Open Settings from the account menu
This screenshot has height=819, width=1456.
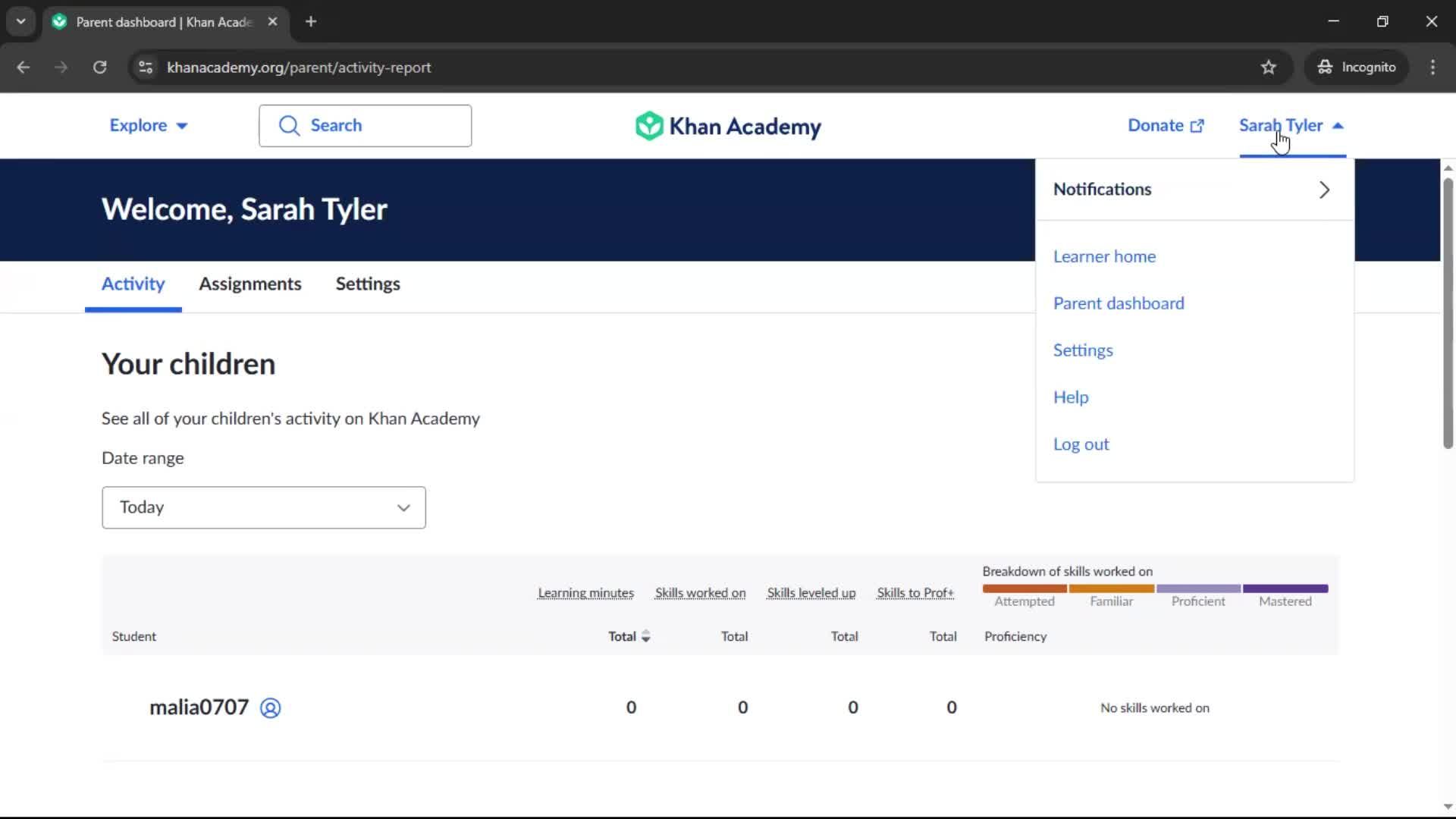[1083, 351]
